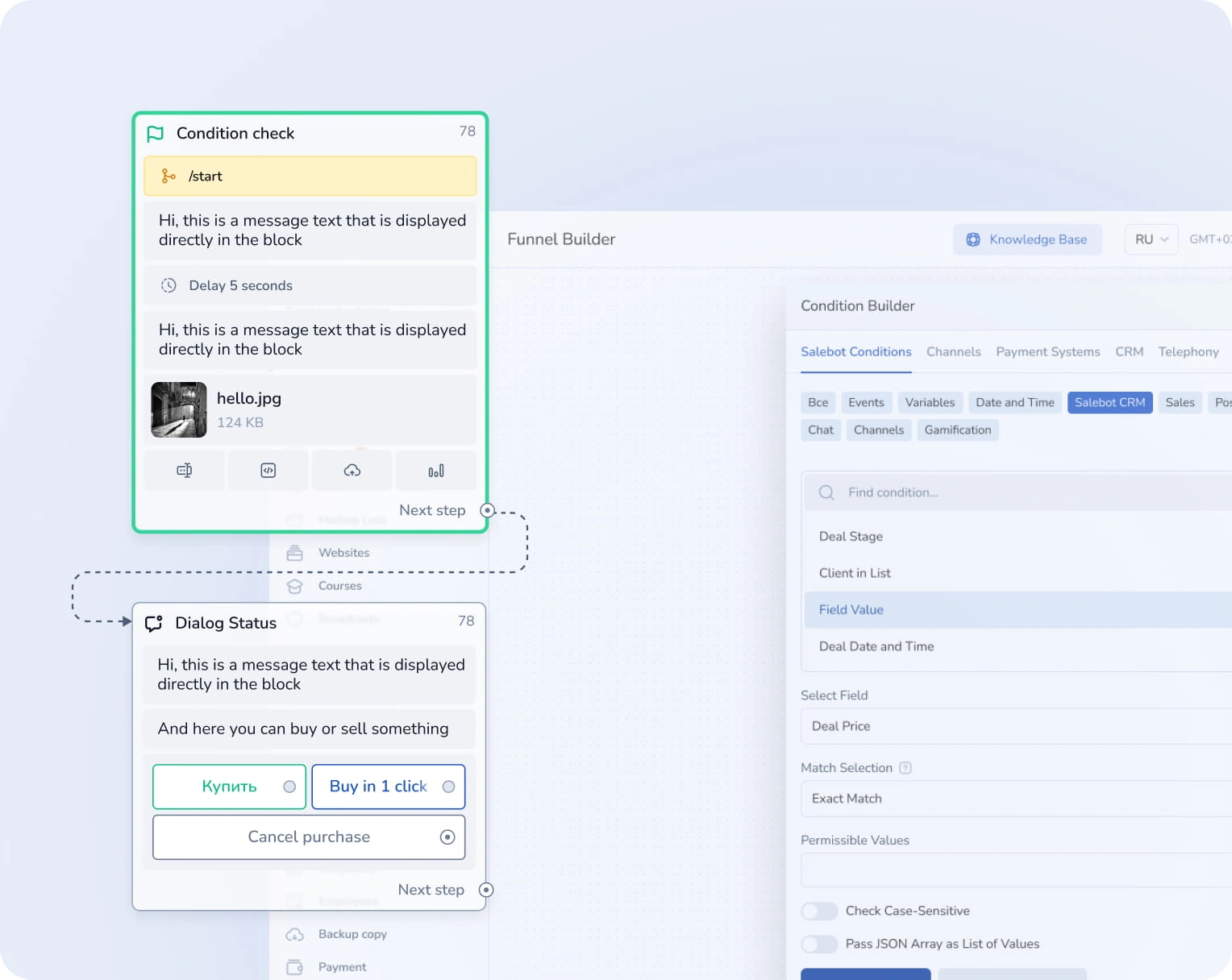Click the Courses graduation cap icon
Screen dimensions: 1232x980
[x=294, y=586]
